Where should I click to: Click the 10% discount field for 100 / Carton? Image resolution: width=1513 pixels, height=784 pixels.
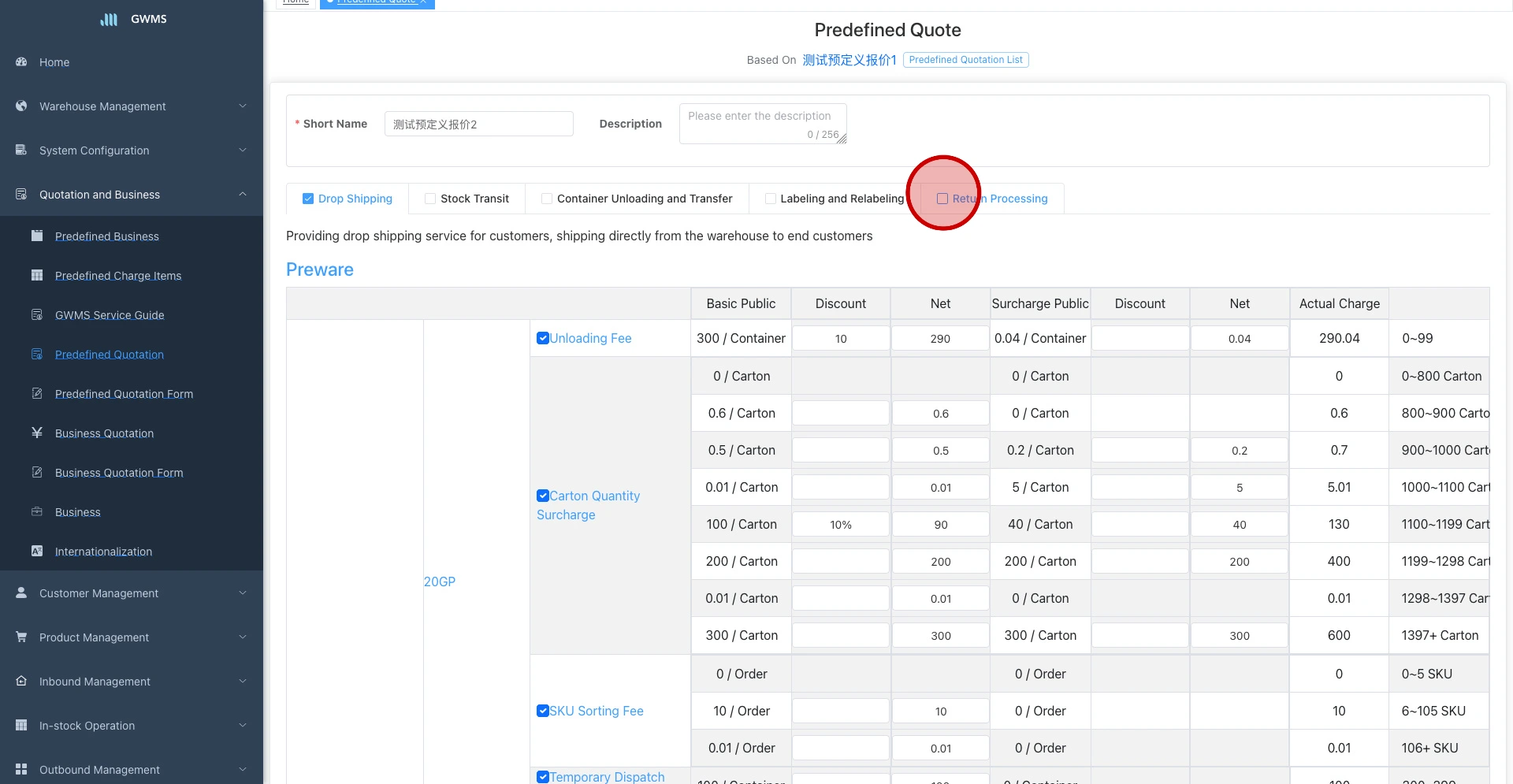click(x=841, y=524)
